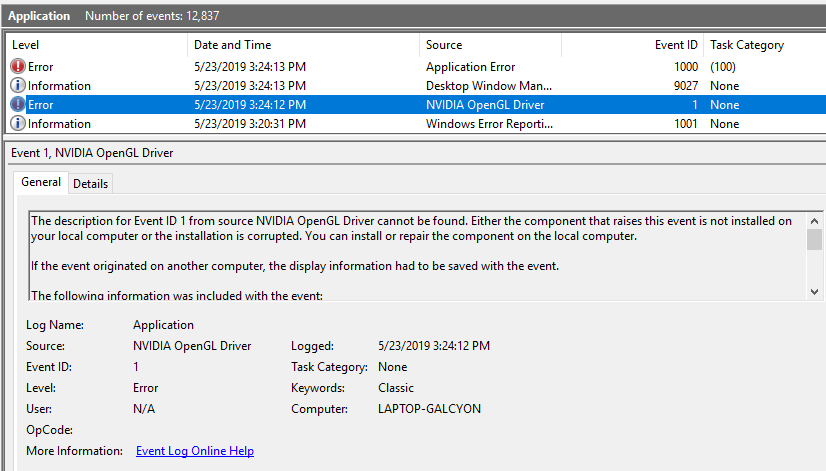
Task: Click Event ID 1001 cell
Action: (686, 124)
